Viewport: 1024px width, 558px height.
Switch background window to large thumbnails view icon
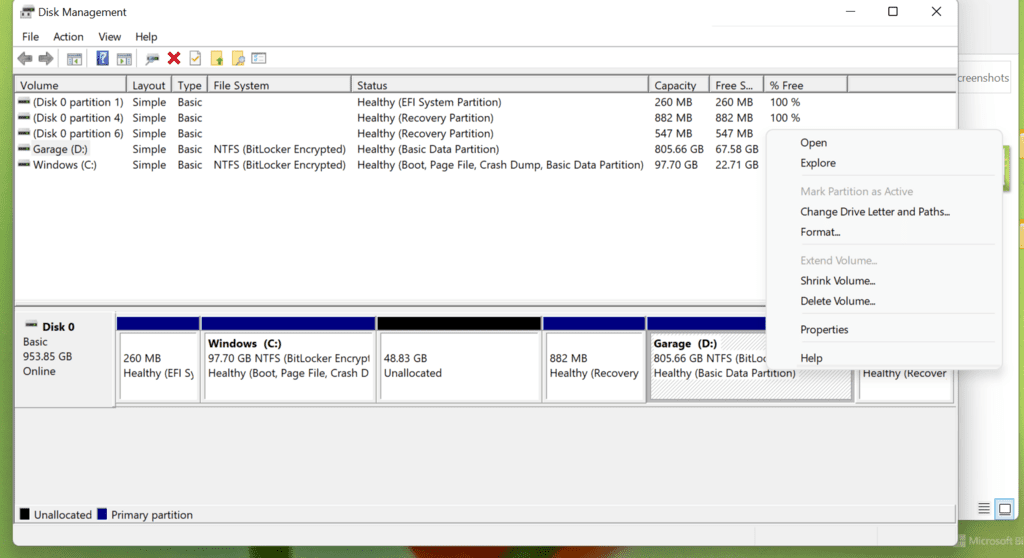(x=1005, y=508)
